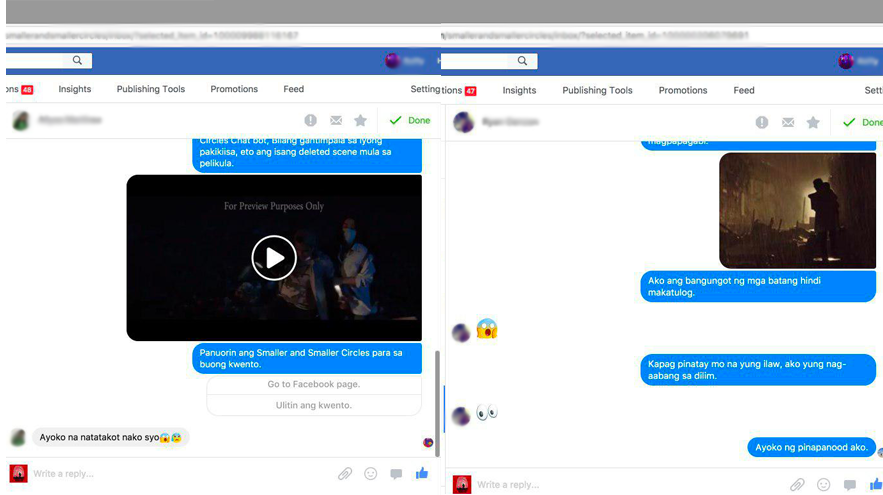Viewport: 883px width, 495px height.
Task: Mark right conversation as Done
Action: pyautogui.click(x=862, y=122)
